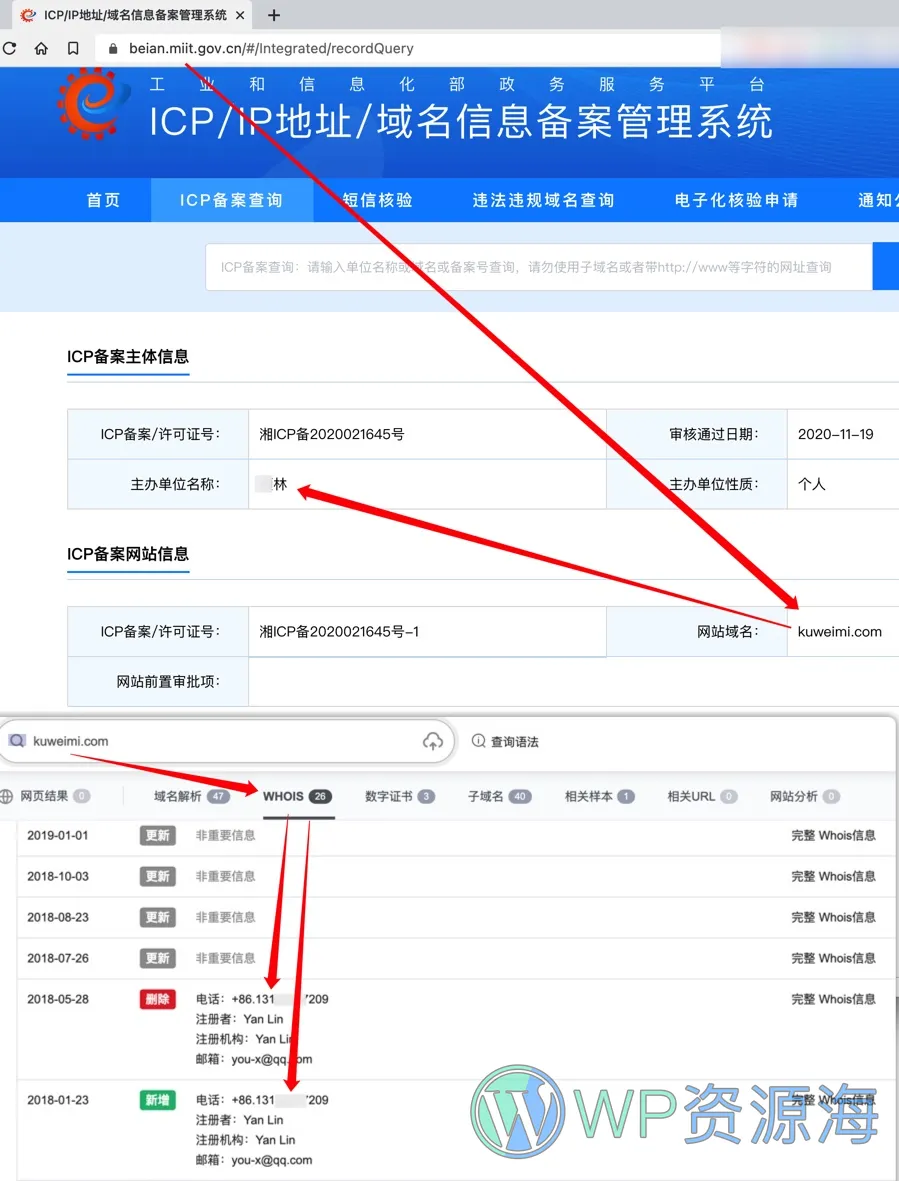Open the 短信核验 navigation item
Viewport: 899px width, 1181px height.
coord(377,200)
